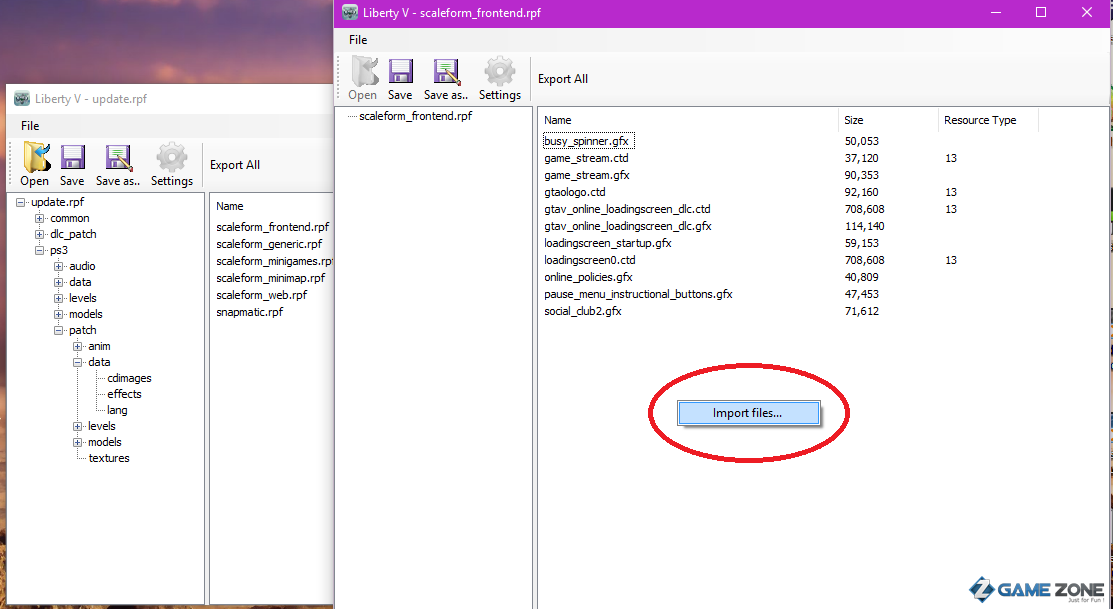Sort by the Name column in the scaleform_frontend.rpf window
Image resolution: width=1113 pixels, height=609 pixels.
[688, 120]
